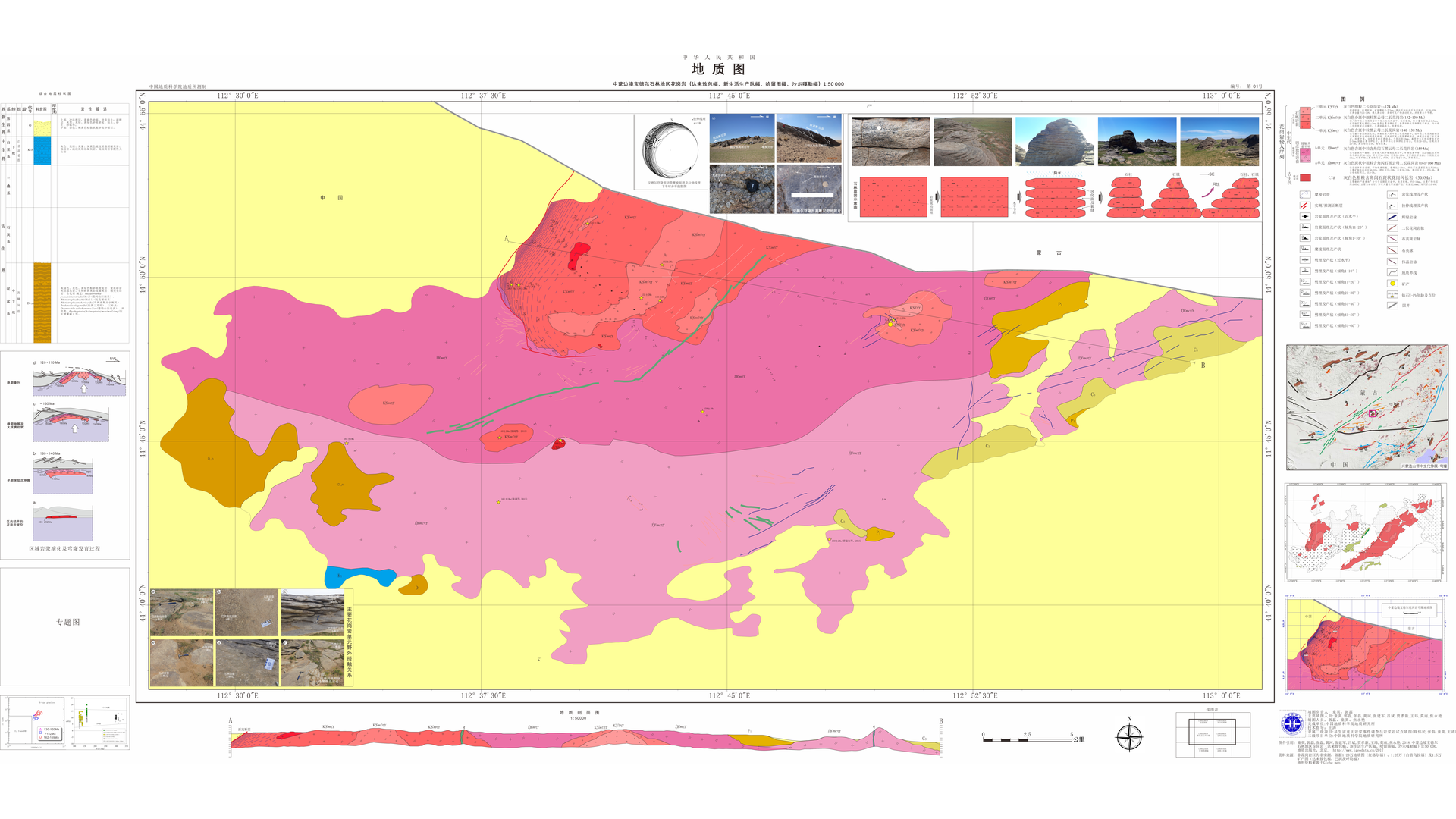Click the yellow circle 矿产 legend symbol
The width and height of the screenshot is (1456, 819).
[1392, 284]
